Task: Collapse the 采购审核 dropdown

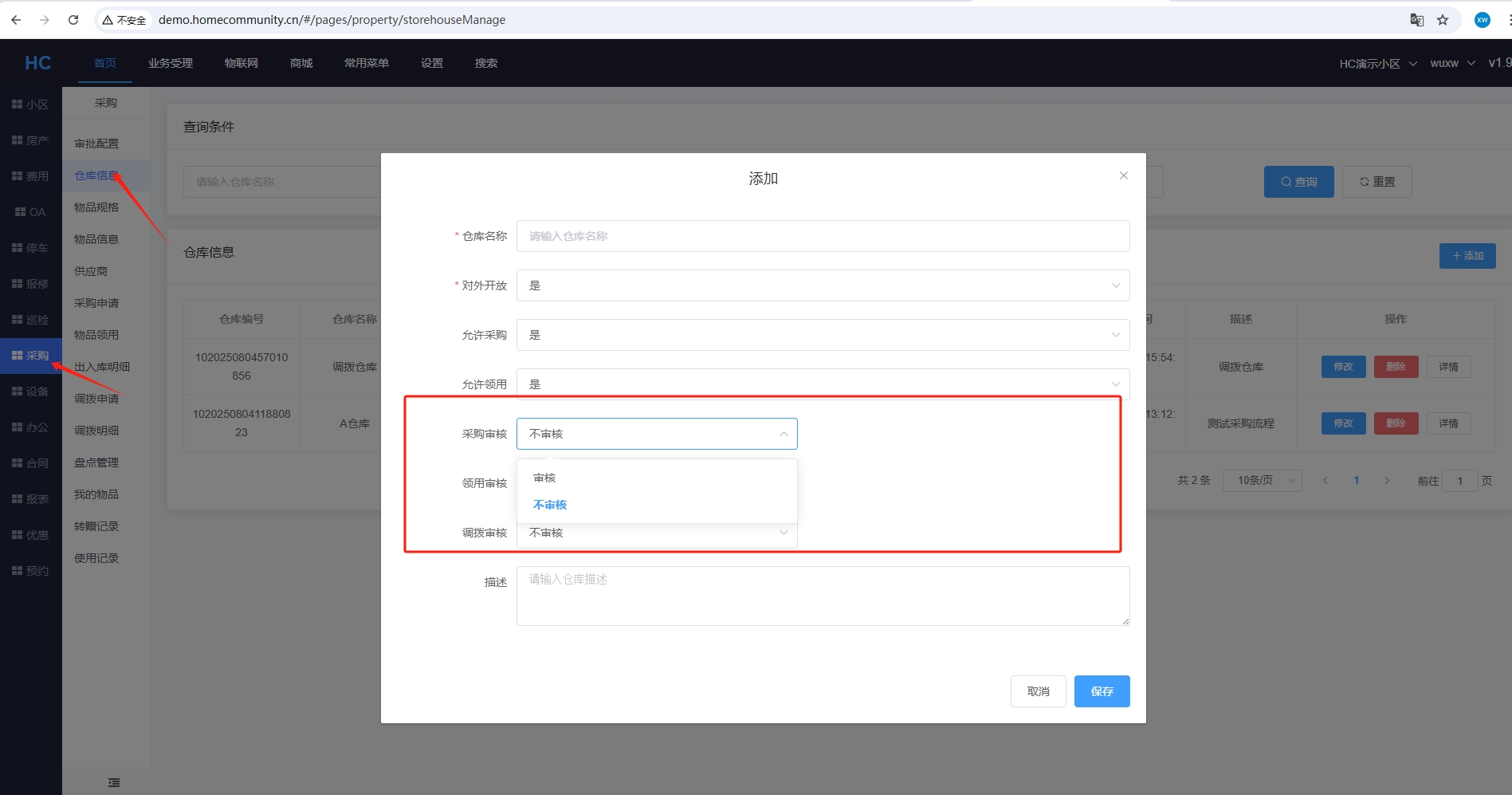Action: 657,434
